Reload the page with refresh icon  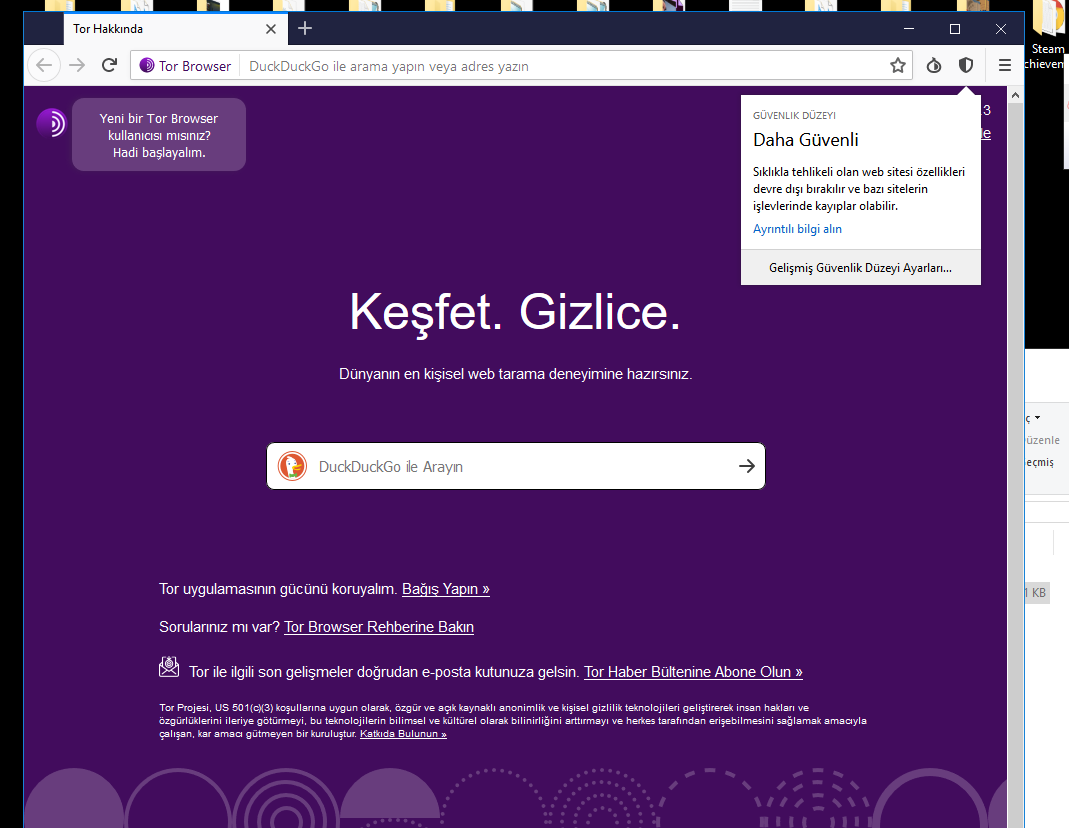coord(109,65)
